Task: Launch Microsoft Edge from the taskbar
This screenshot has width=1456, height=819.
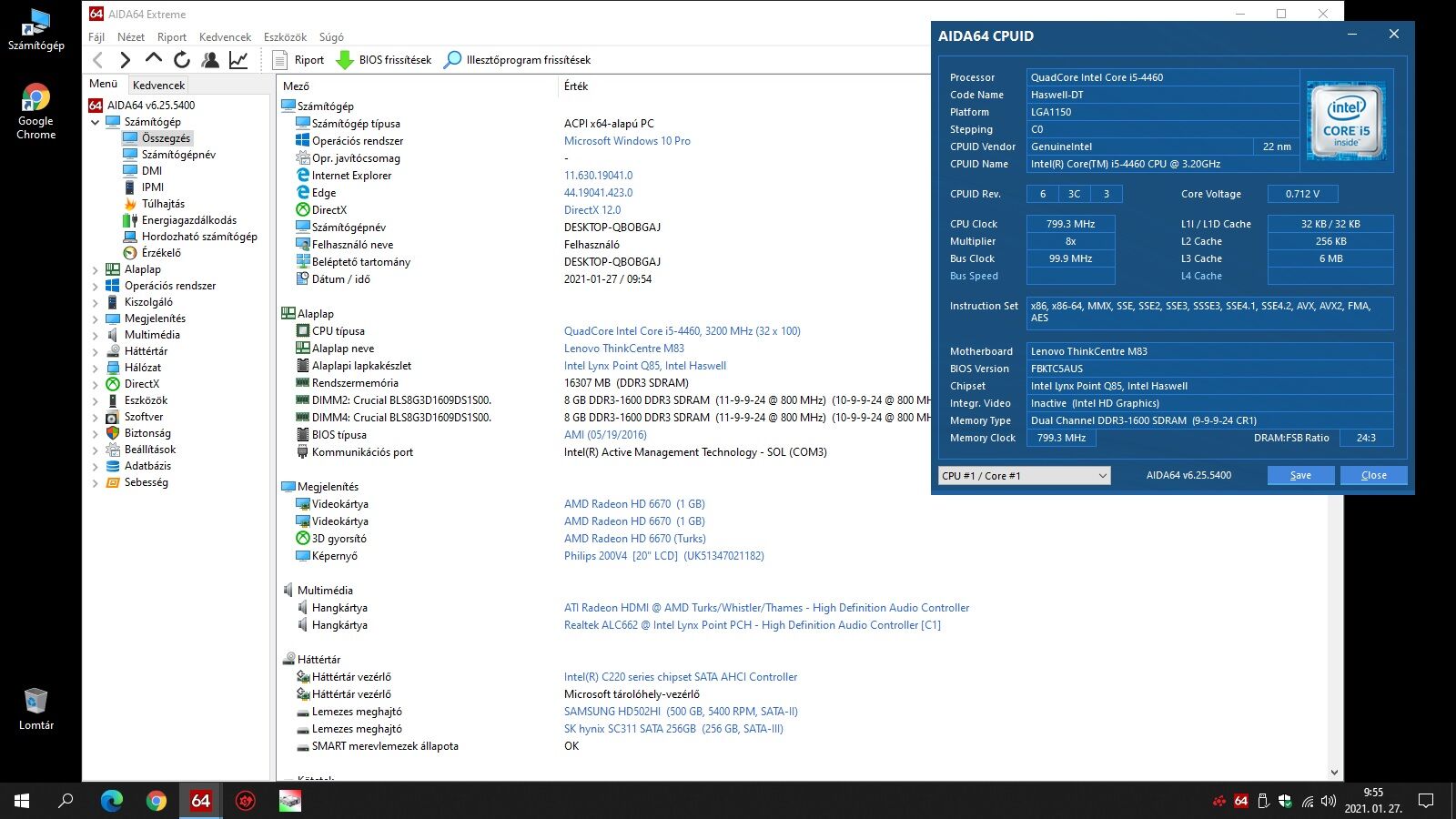Action: coord(112,801)
